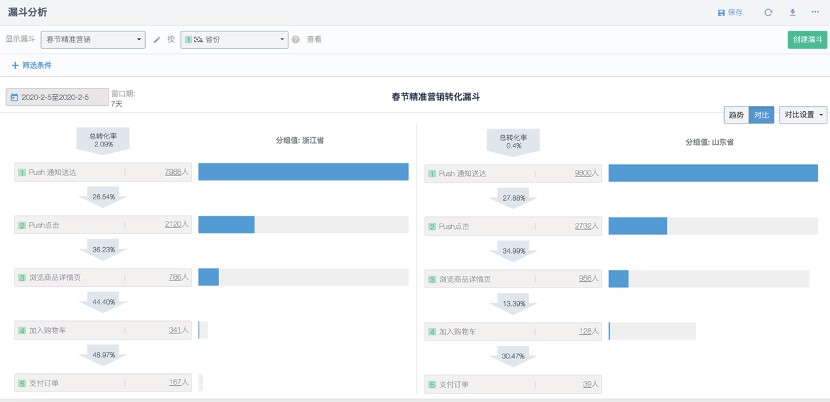The height and width of the screenshot is (402, 830).
Task: Open the 省份 grouping dropdown
Action: coord(234,40)
